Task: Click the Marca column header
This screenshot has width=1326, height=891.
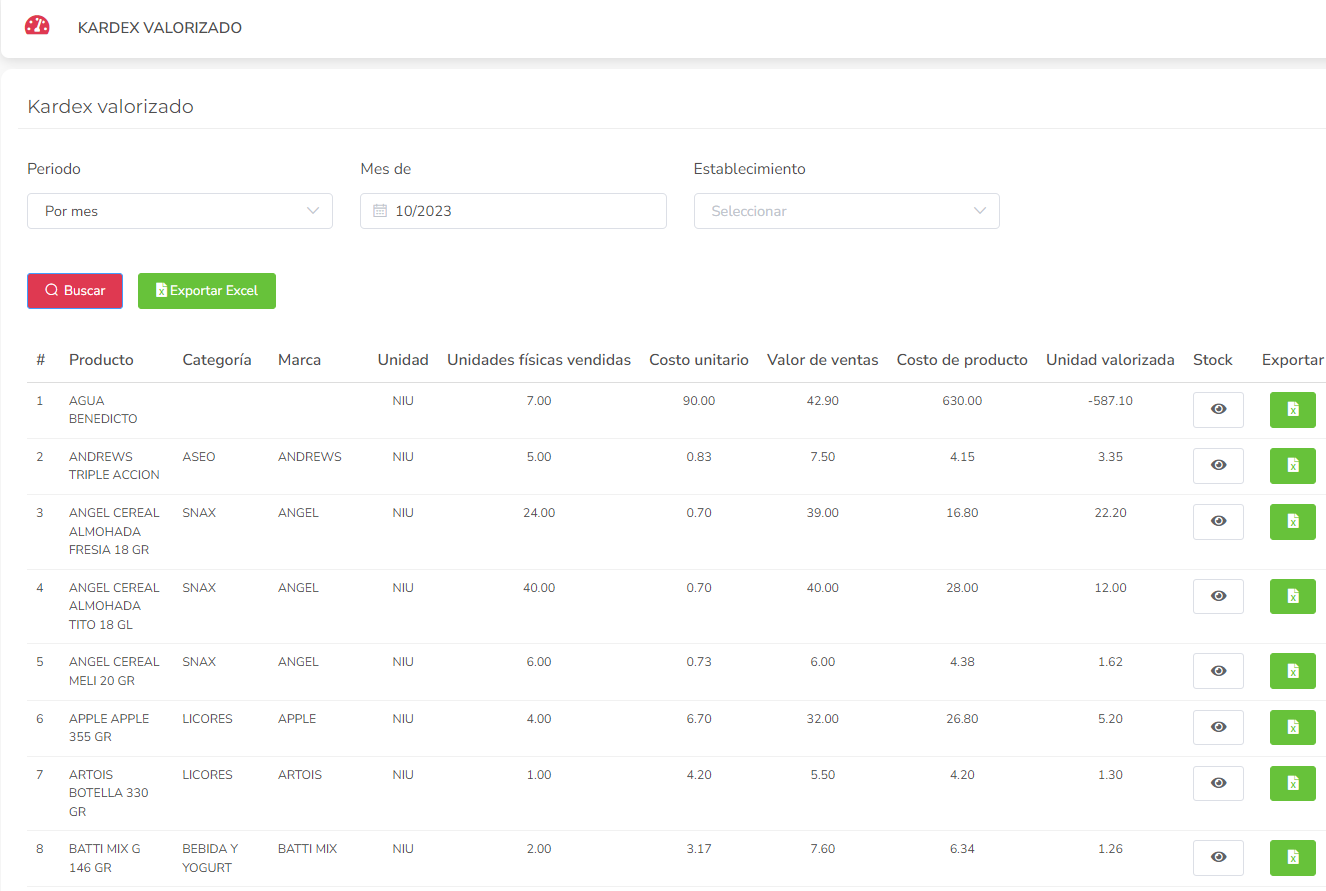Action: click(299, 360)
